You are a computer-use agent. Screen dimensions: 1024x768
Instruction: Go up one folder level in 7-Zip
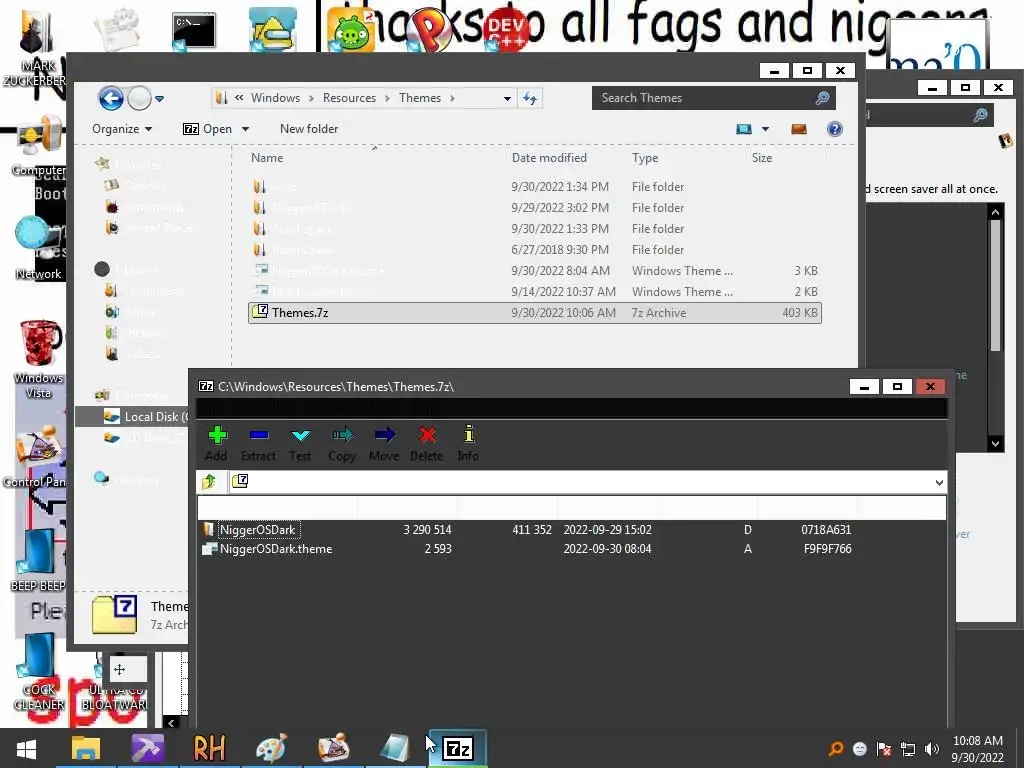(x=209, y=482)
